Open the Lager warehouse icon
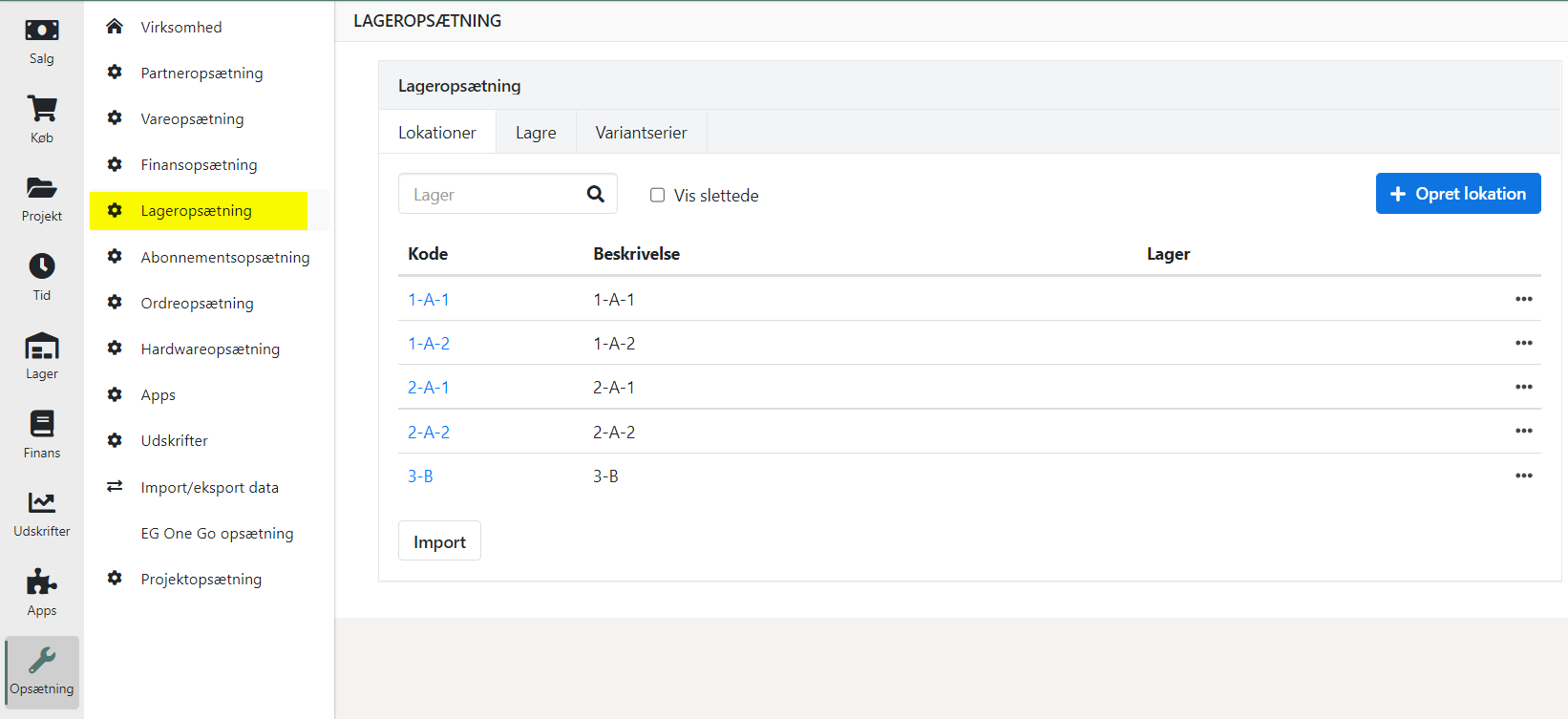This screenshot has height=719, width=1568. coord(42,346)
